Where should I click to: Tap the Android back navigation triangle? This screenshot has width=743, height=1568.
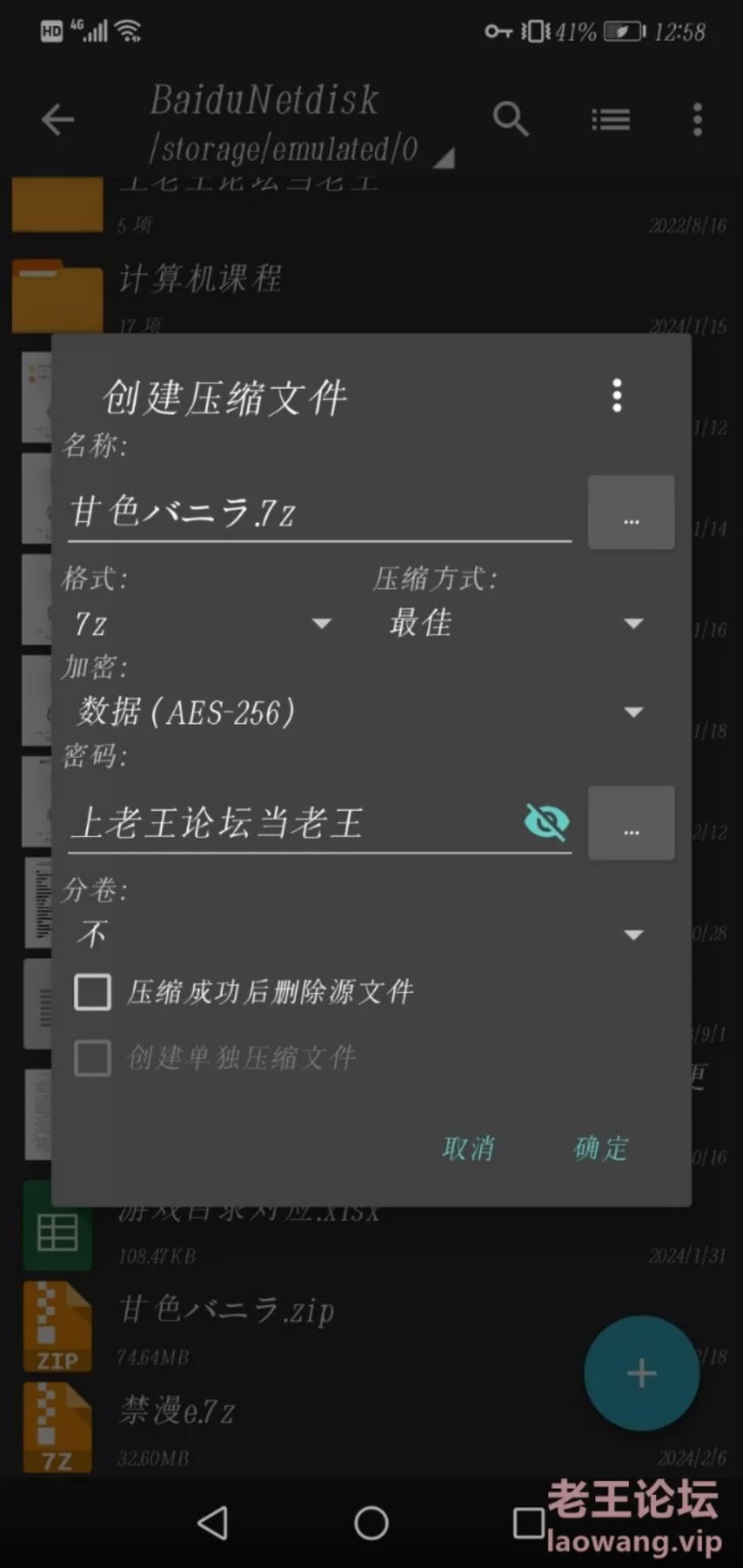click(213, 1522)
